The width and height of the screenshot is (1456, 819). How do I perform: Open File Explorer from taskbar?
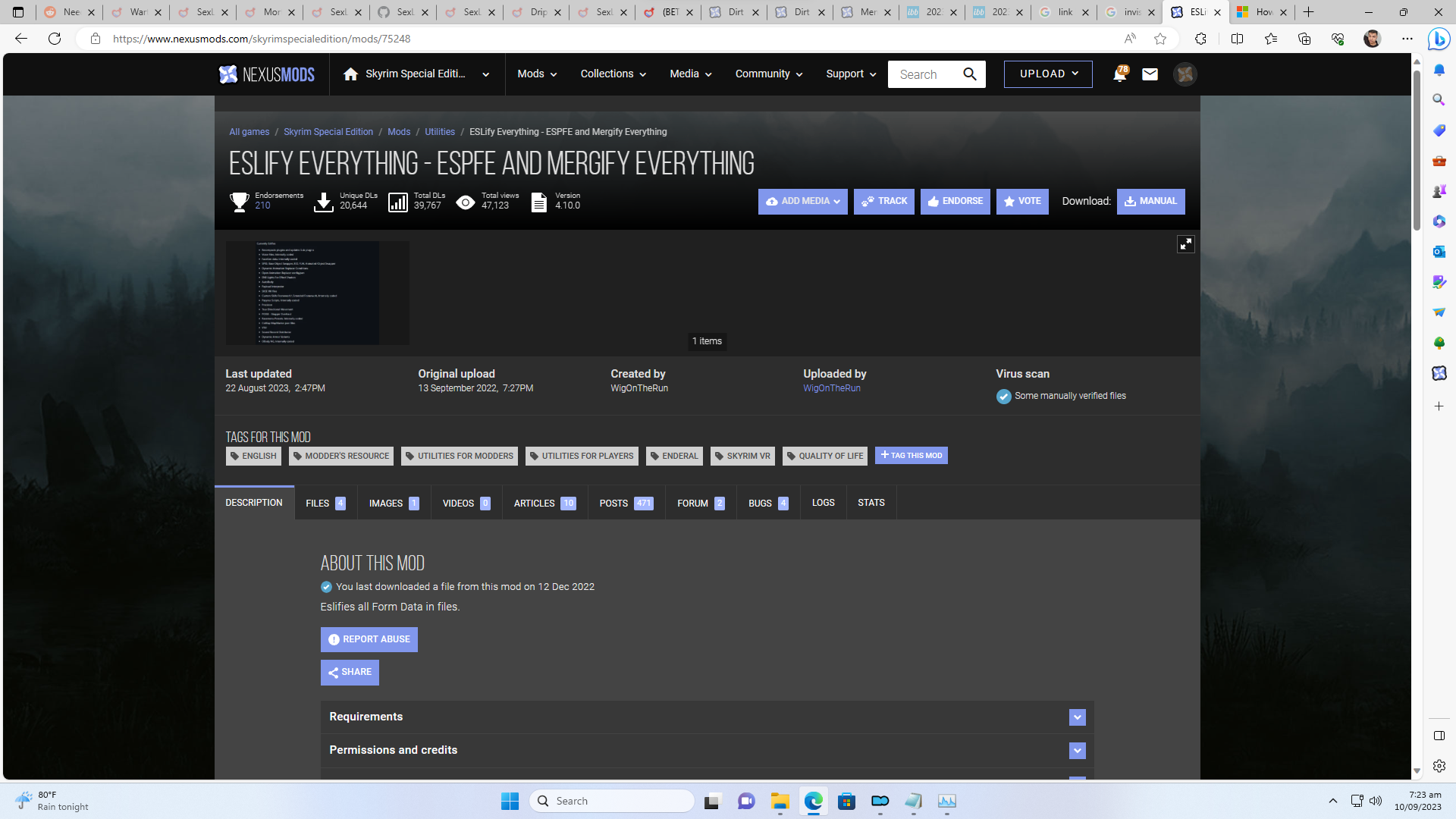click(780, 801)
